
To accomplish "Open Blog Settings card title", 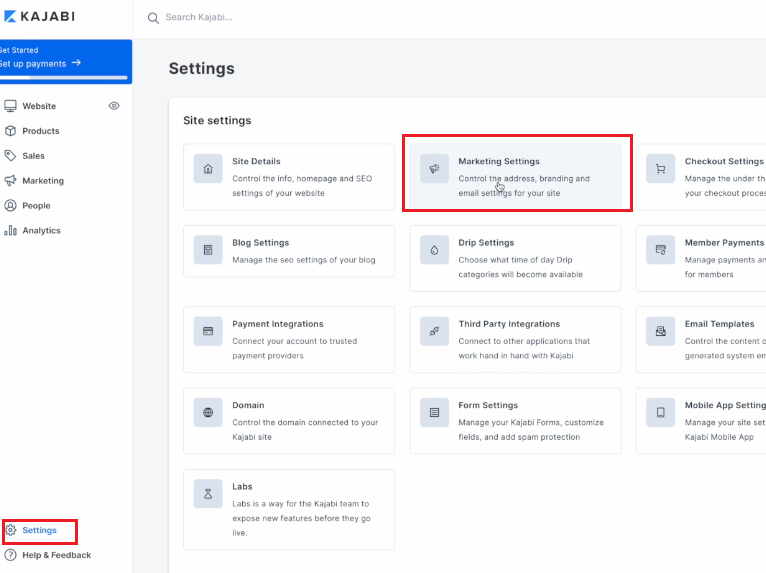I will [260, 243].
